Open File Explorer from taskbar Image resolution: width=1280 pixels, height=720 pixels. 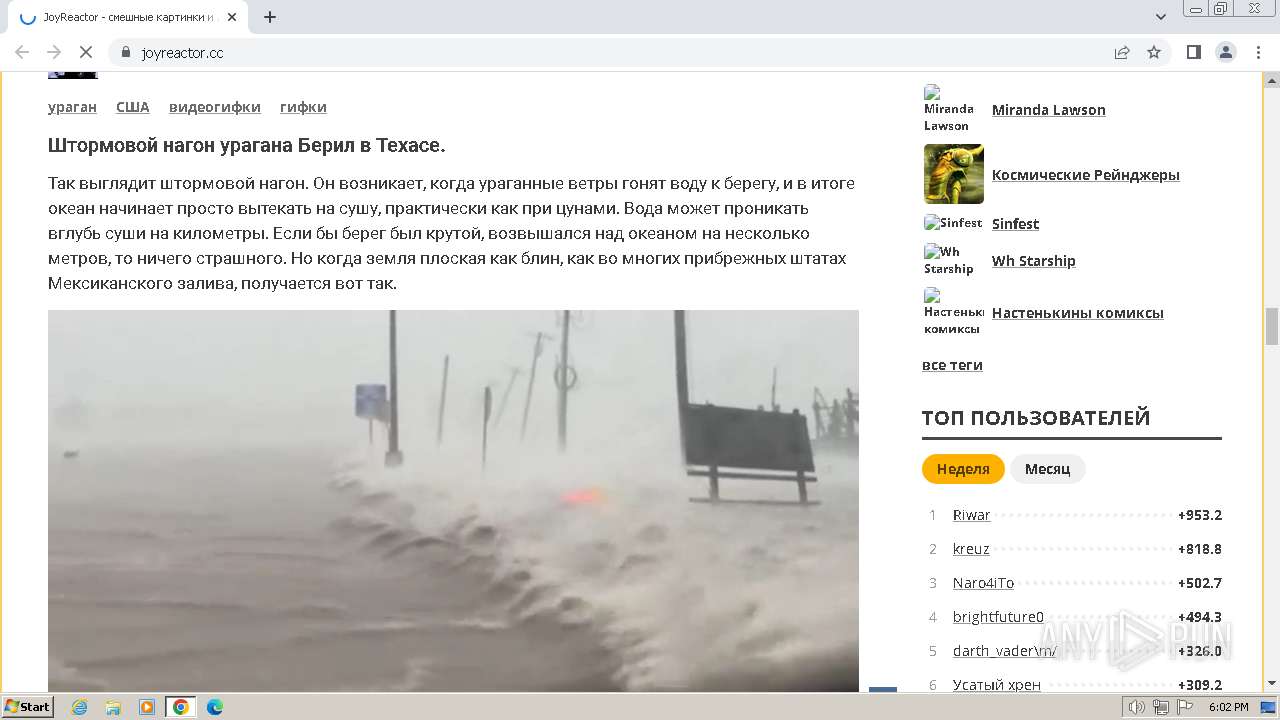tap(113, 707)
